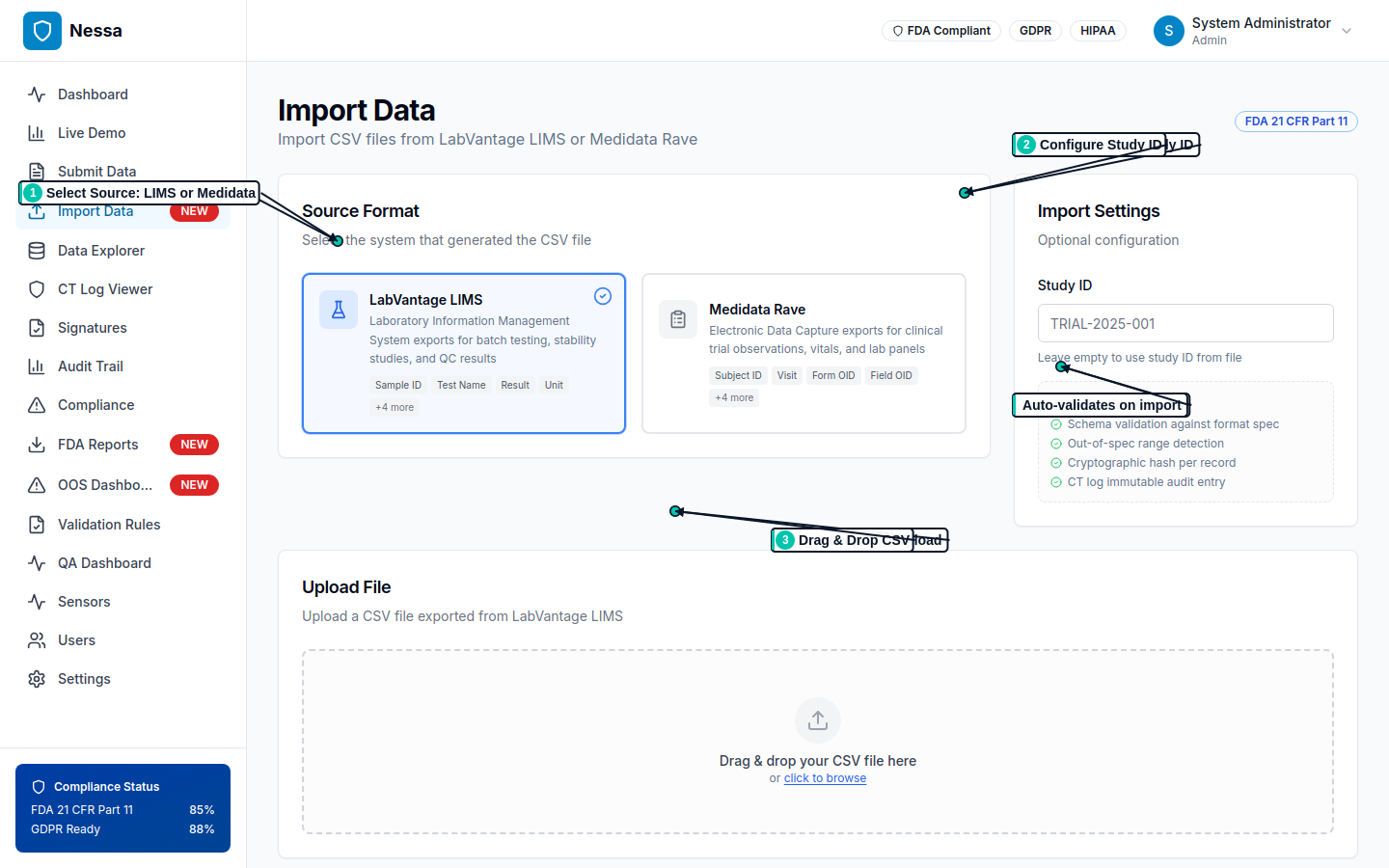
Task: Click the HIPAA compliance badge
Action: point(1097,30)
